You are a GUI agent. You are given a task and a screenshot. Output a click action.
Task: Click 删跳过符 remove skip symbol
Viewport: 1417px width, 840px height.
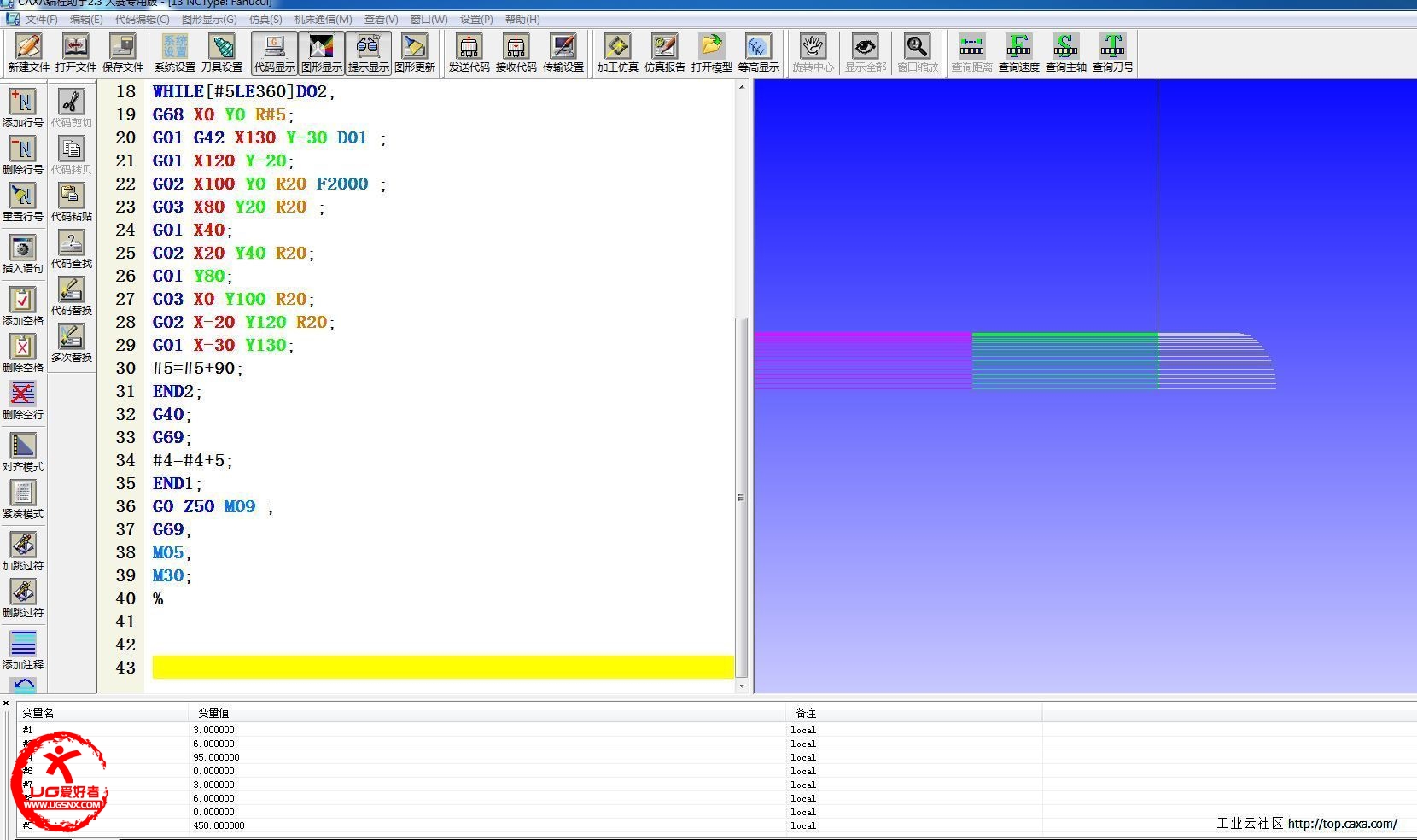tap(23, 598)
